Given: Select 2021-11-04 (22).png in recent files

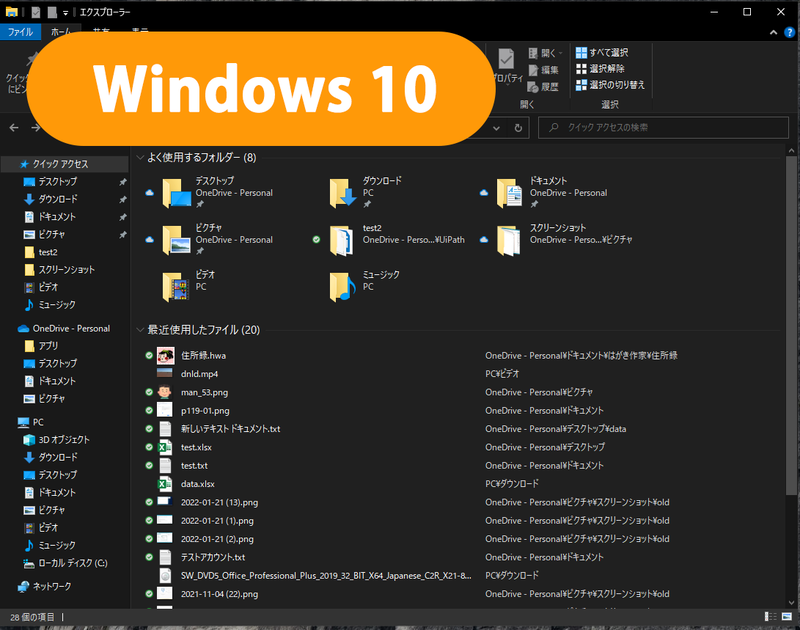Looking at the screenshot, I should click(219, 594).
